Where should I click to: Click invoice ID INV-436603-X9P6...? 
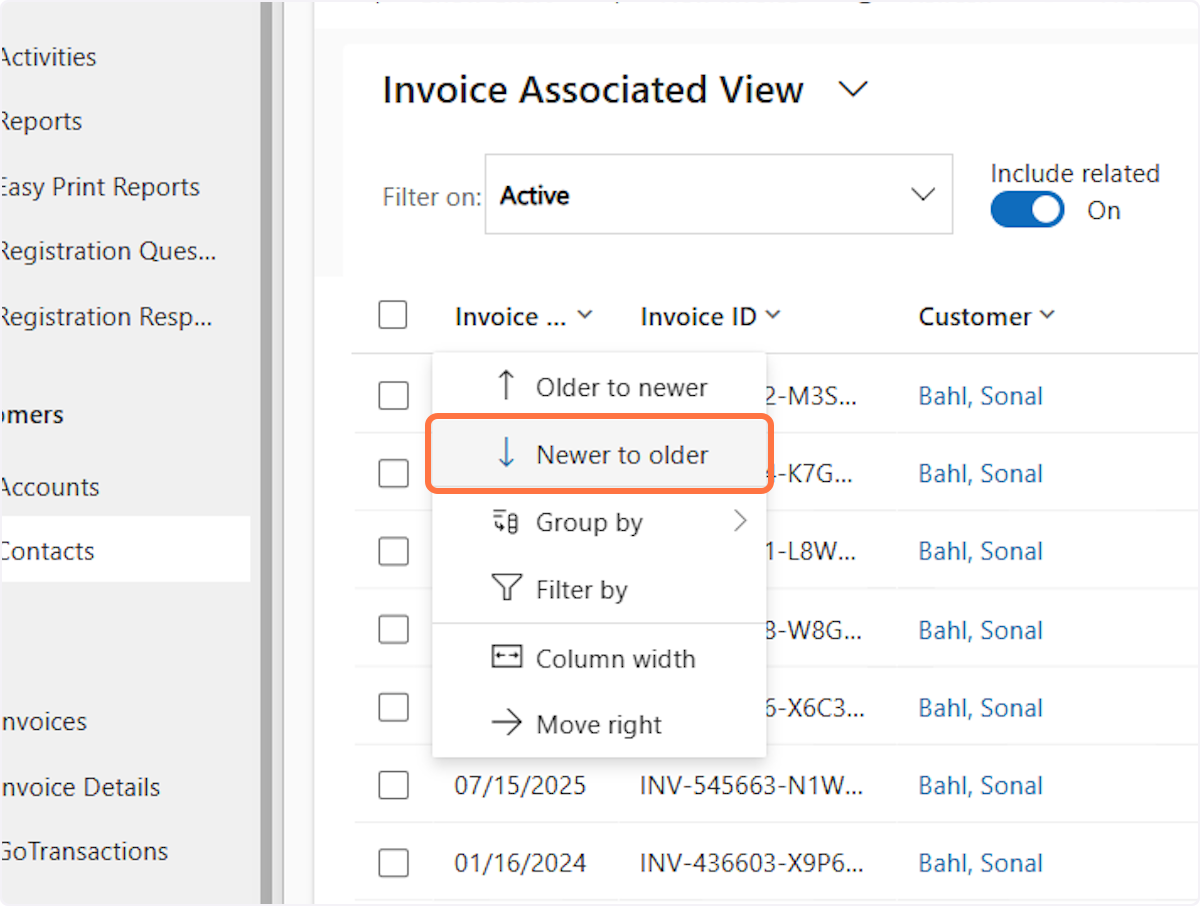click(751, 863)
